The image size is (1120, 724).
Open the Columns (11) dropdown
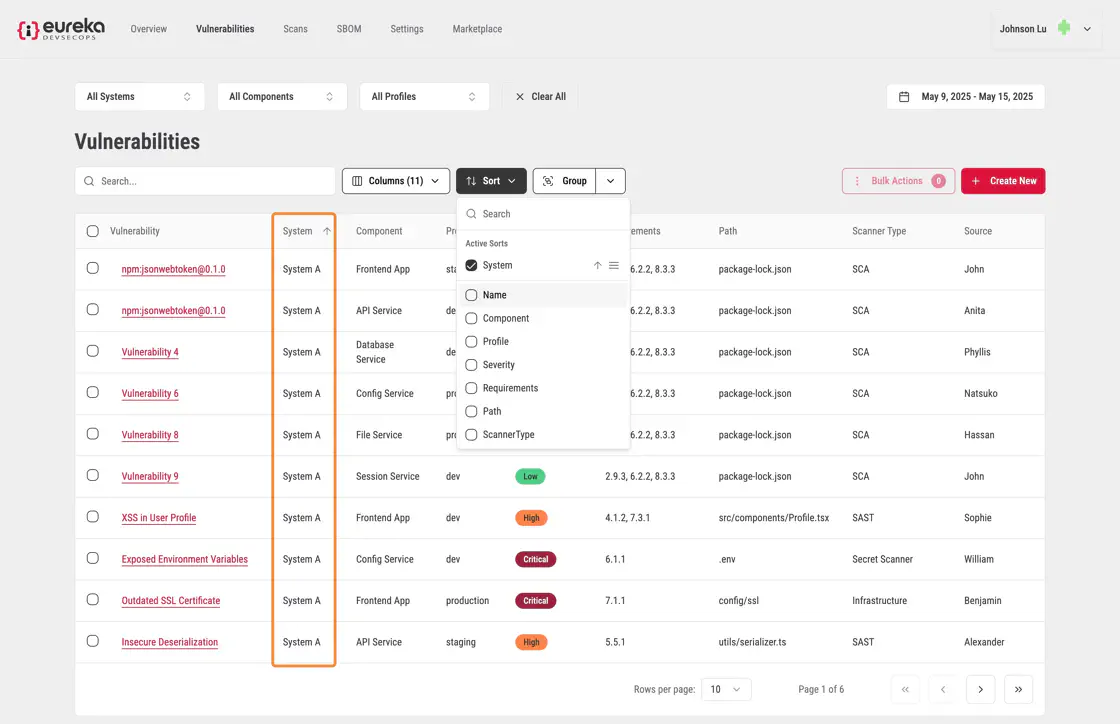[x=395, y=181]
